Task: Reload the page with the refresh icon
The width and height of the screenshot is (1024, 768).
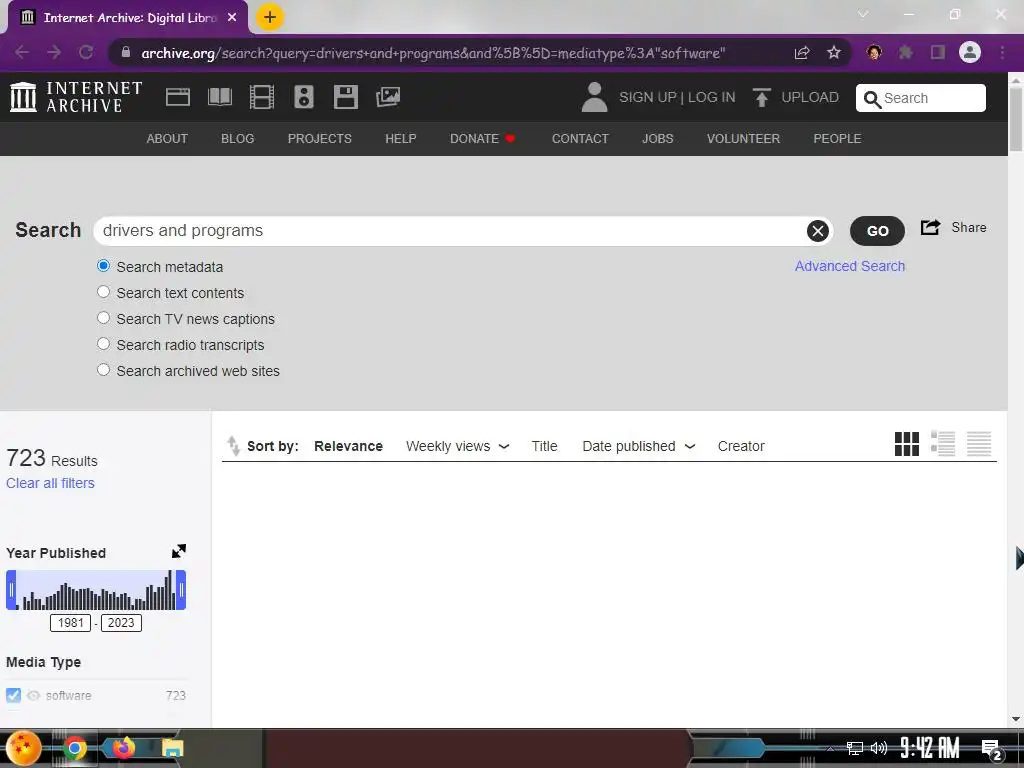Action: coord(86,52)
